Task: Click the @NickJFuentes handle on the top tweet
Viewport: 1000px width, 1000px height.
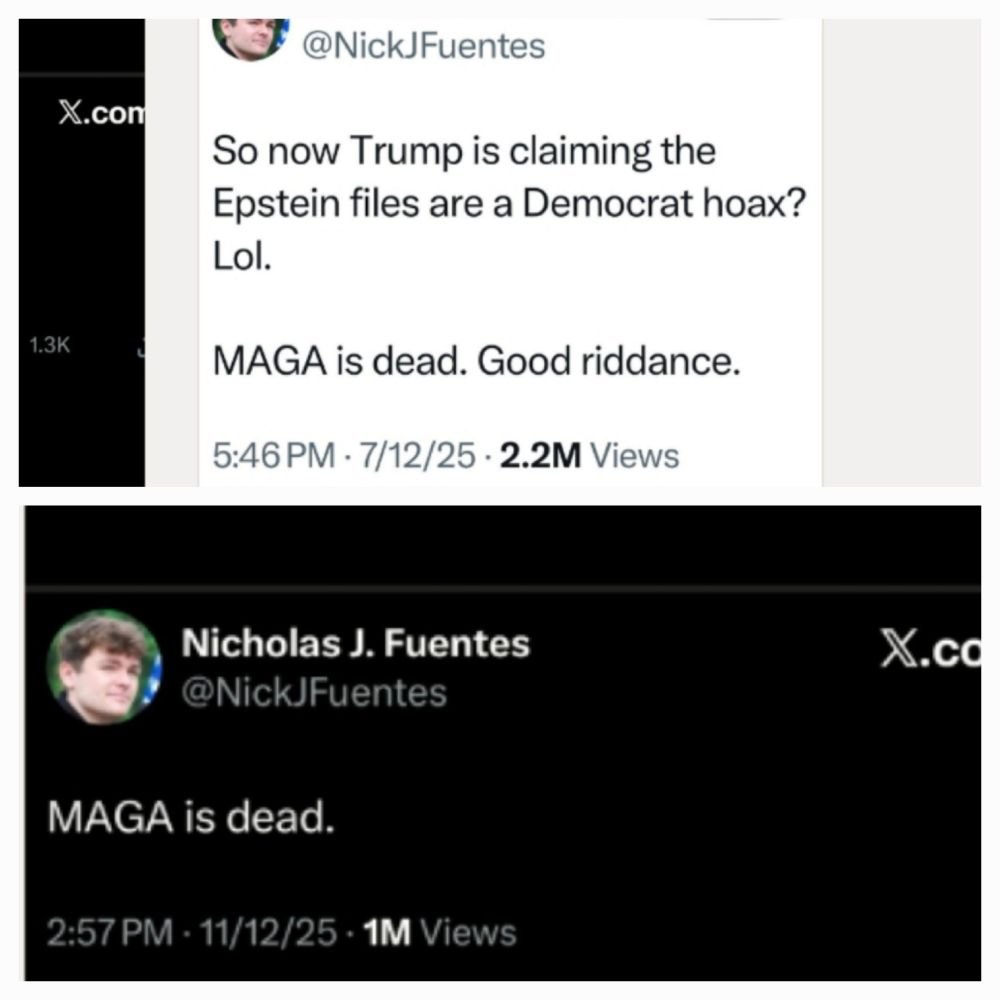Action: (x=424, y=45)
